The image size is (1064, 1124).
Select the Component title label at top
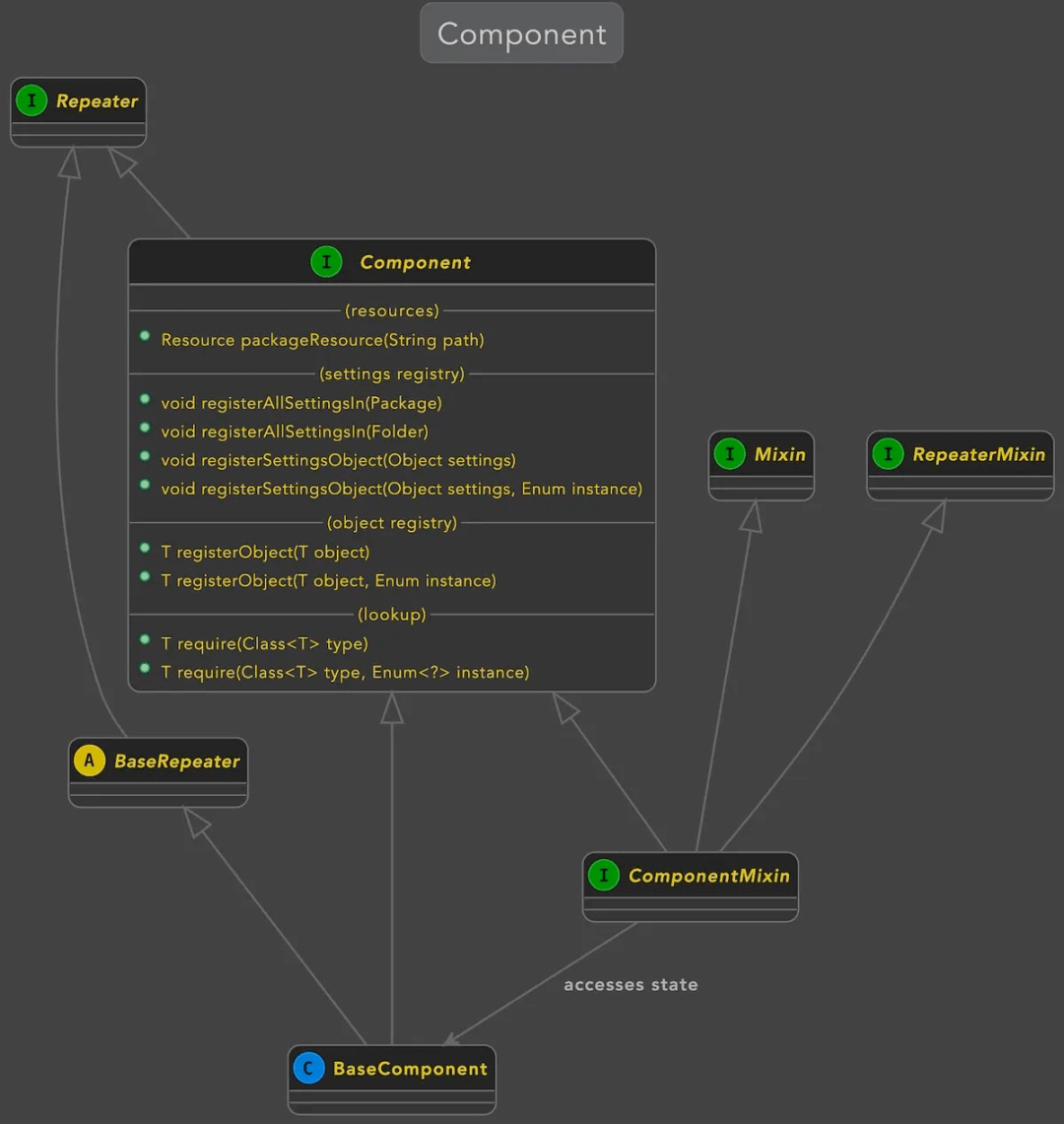click(521, 33)
